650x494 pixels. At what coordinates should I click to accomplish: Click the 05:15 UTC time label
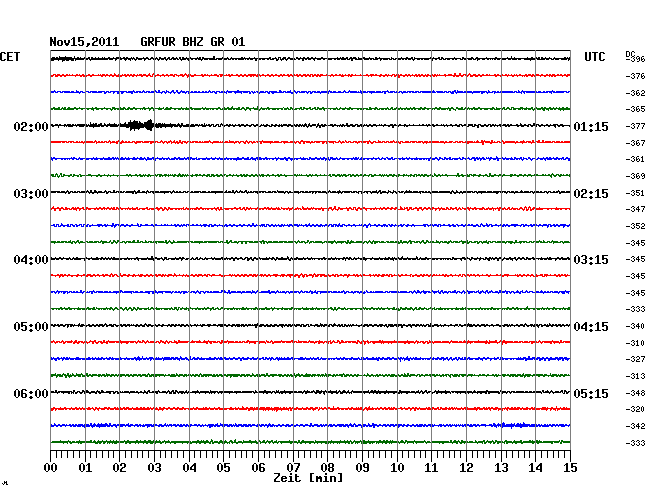point(591,393)
